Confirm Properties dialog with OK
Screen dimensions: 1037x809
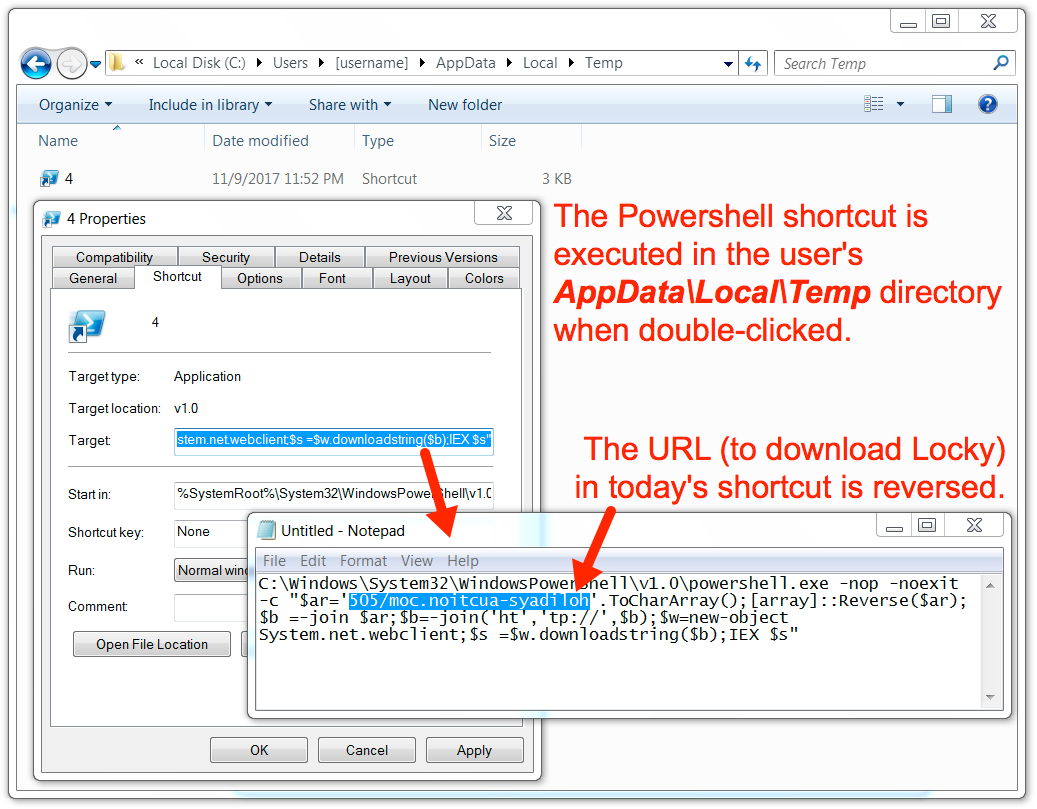(259, 749)
